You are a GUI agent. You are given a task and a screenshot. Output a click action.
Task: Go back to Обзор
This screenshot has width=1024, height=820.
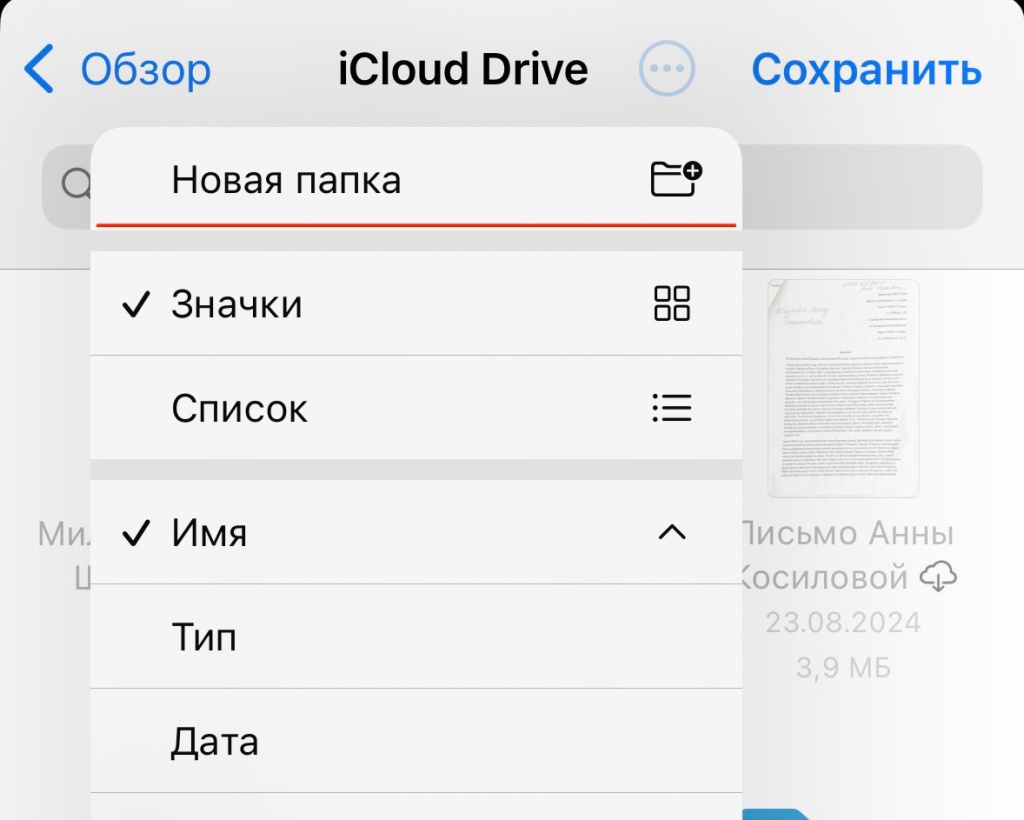145,70
